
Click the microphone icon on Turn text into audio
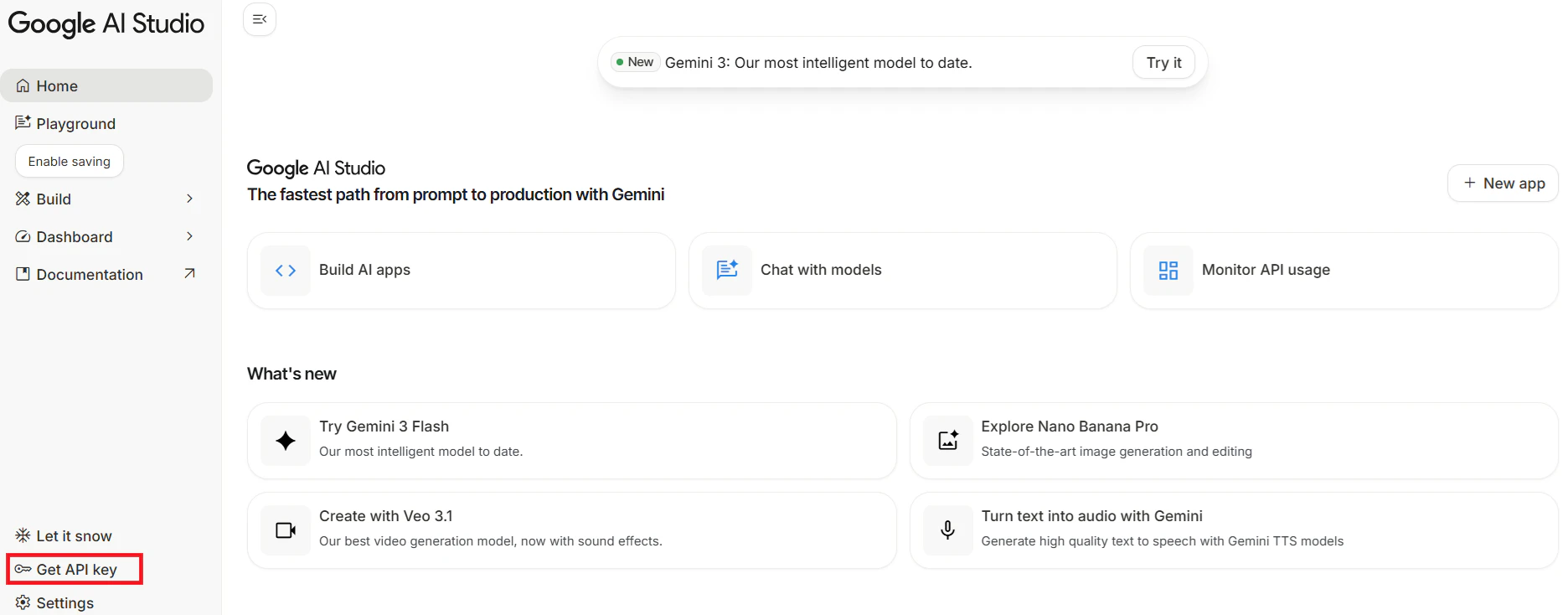948,530
